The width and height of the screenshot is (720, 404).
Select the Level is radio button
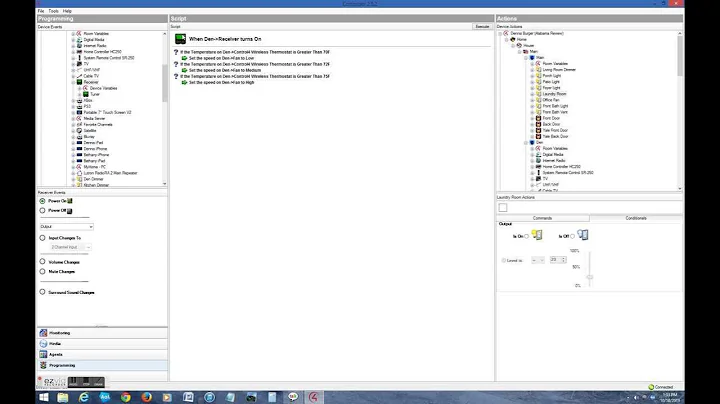[504, 260]
